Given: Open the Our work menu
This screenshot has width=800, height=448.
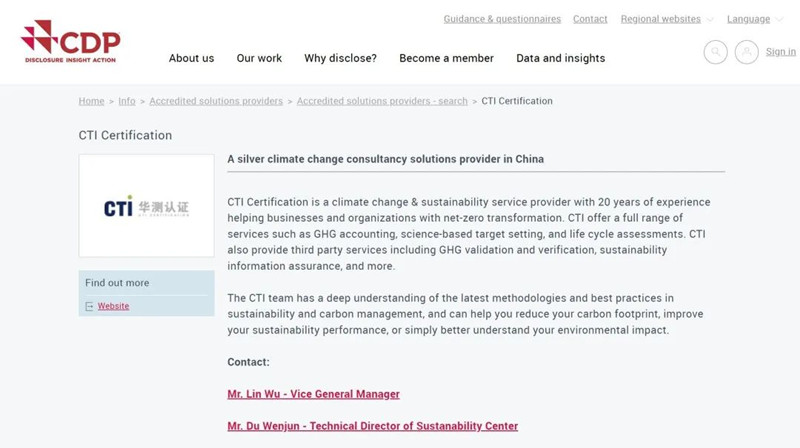Looking at the screenshot, I should click(x=259, y=58).
